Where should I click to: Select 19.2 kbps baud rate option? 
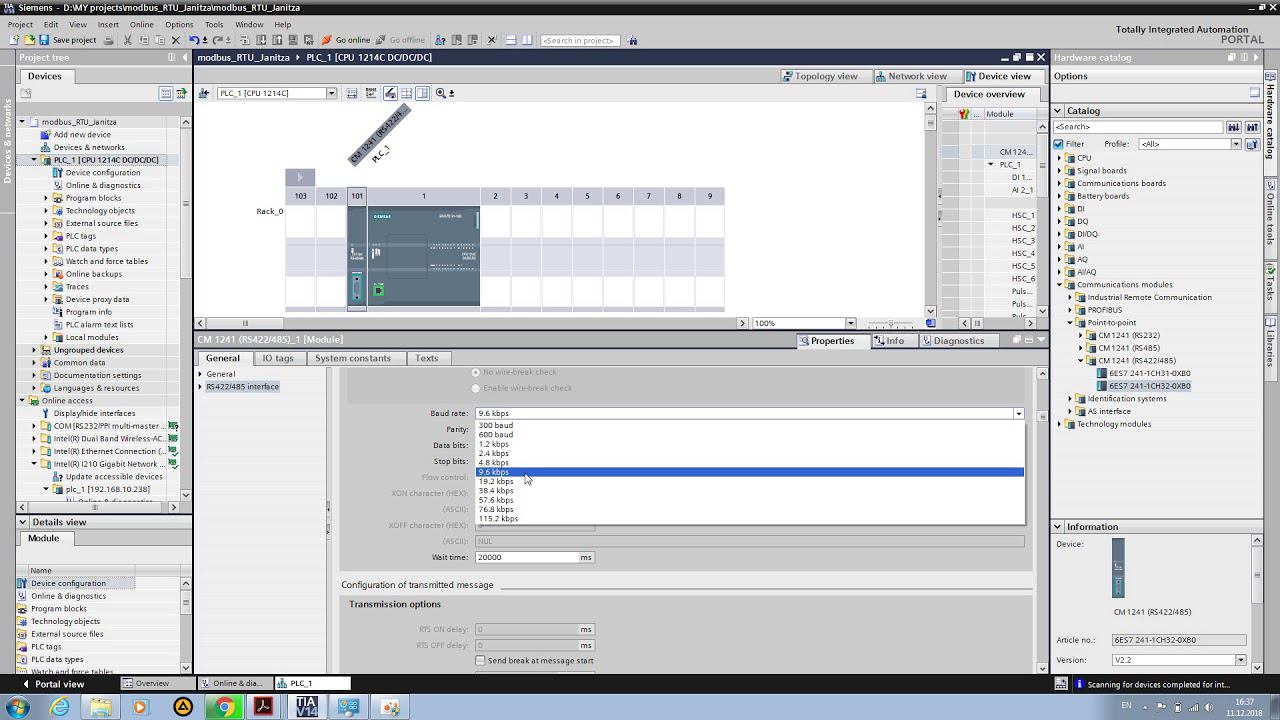(x=750, y=481)
